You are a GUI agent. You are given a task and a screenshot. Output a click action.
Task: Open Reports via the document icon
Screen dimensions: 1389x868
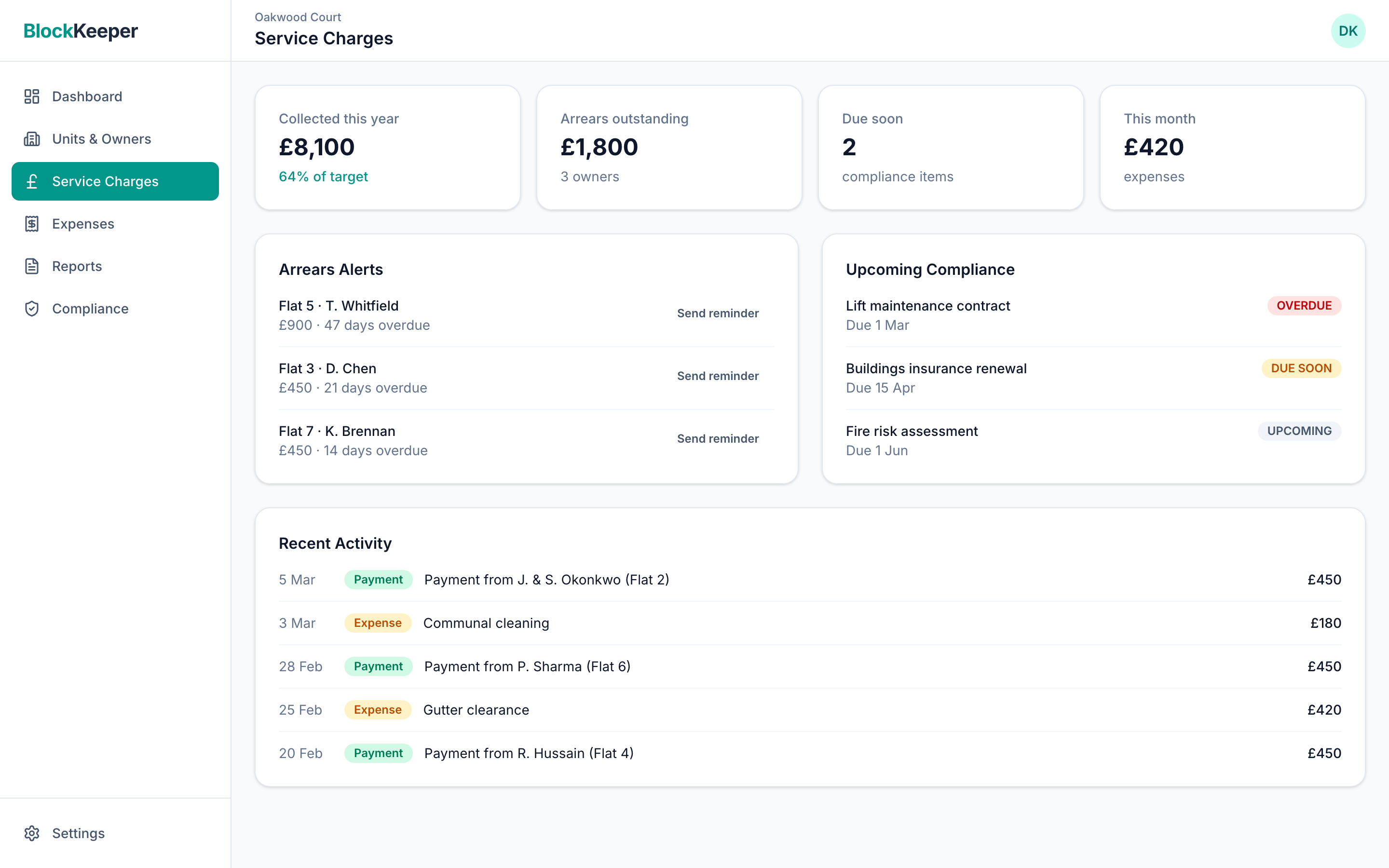pos(32,266)
